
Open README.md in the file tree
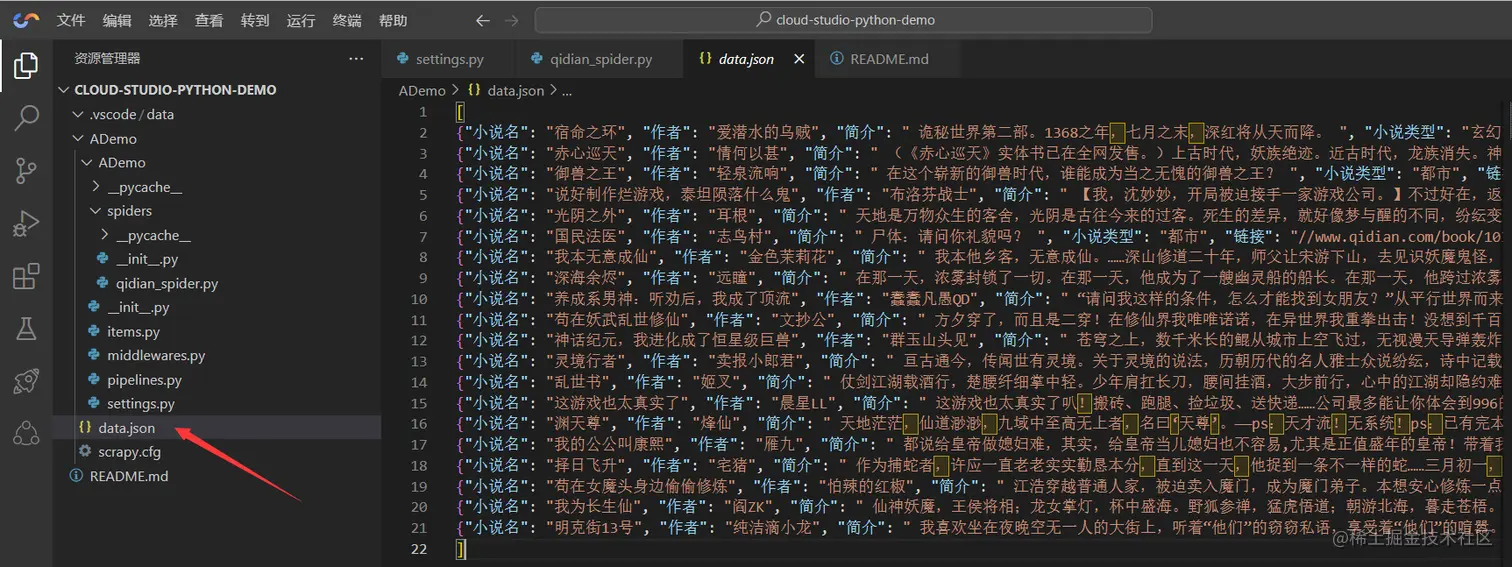click(217, 476)
